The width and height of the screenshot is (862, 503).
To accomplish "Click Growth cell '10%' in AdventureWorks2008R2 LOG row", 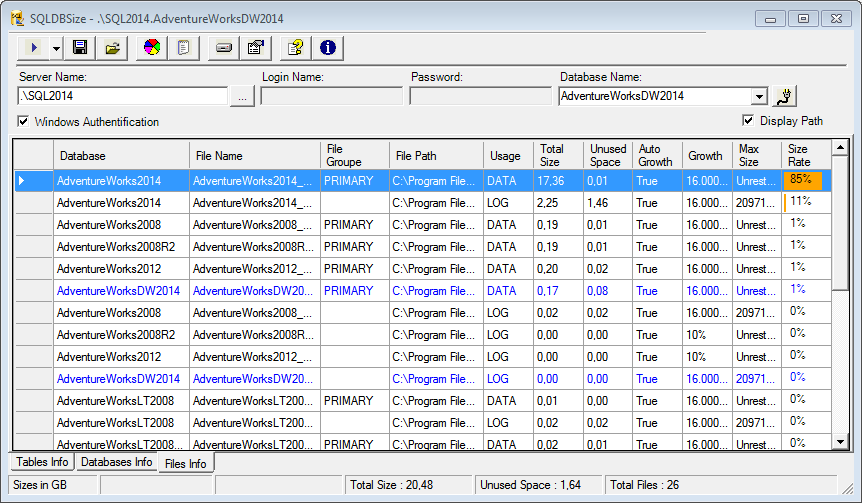I will pos(708,334).
